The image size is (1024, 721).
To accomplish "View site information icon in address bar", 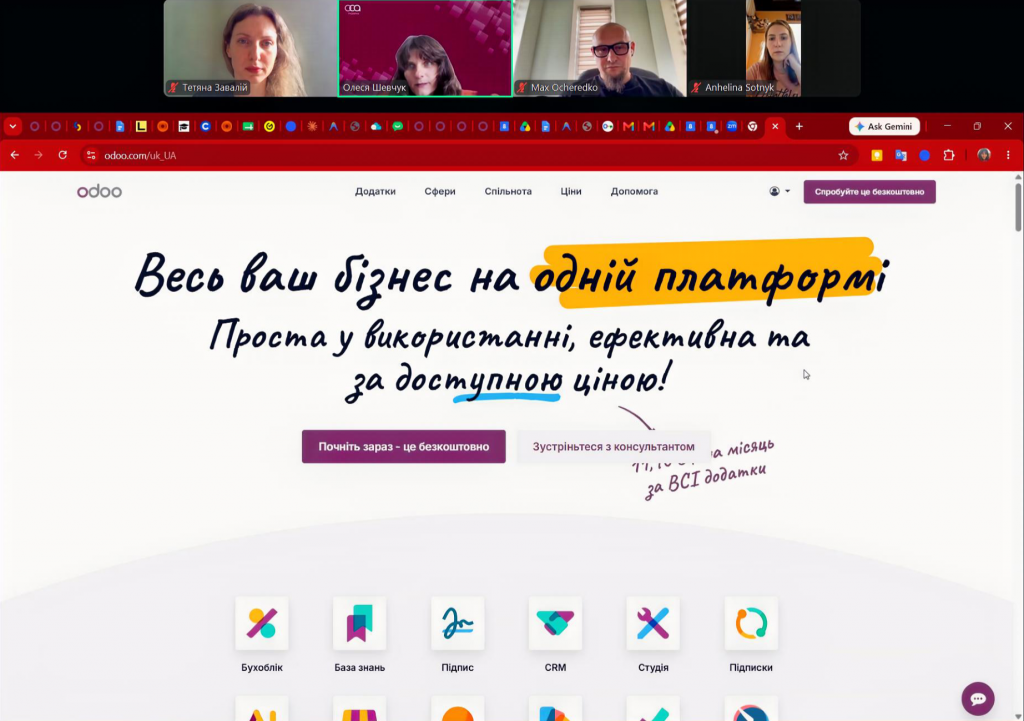I will (x=91, y=155).
